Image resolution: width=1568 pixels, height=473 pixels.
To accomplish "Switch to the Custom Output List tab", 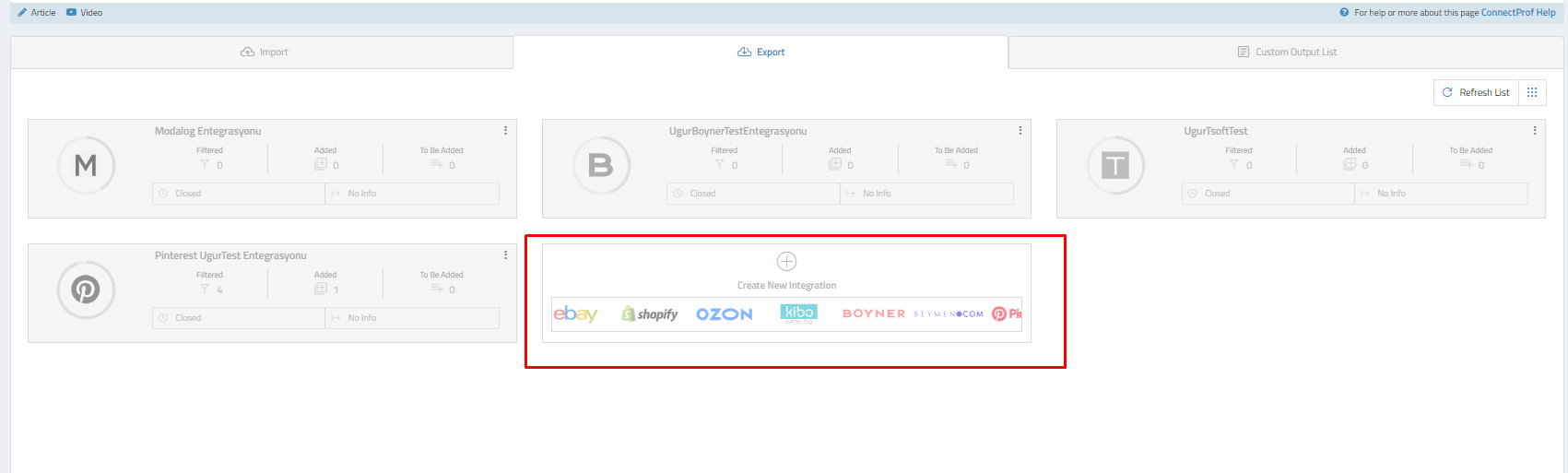I will click(x=1287, y=53).
